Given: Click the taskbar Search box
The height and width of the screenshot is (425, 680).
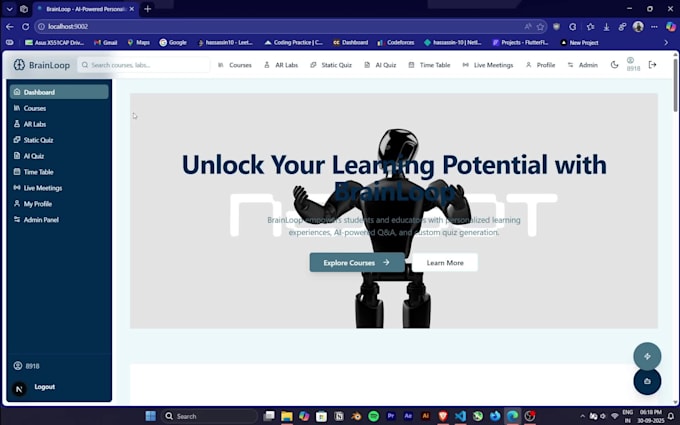Looking at the screenshot, I should point(209,416).
